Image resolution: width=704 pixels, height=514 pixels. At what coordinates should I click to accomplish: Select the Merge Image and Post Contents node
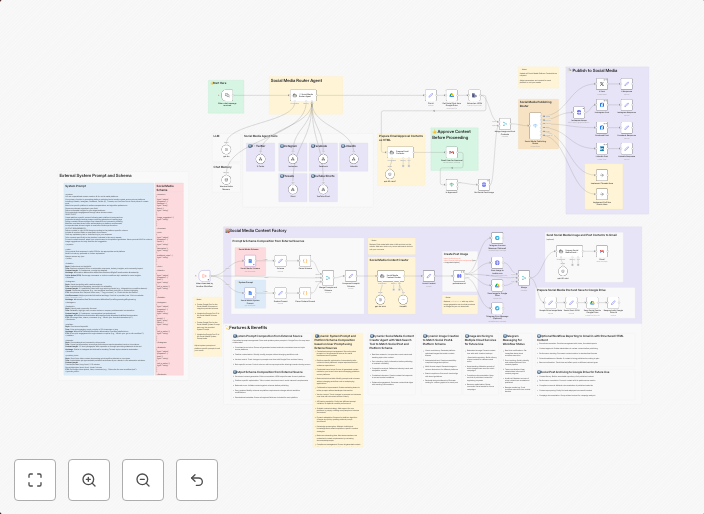[x=505, y=124]
